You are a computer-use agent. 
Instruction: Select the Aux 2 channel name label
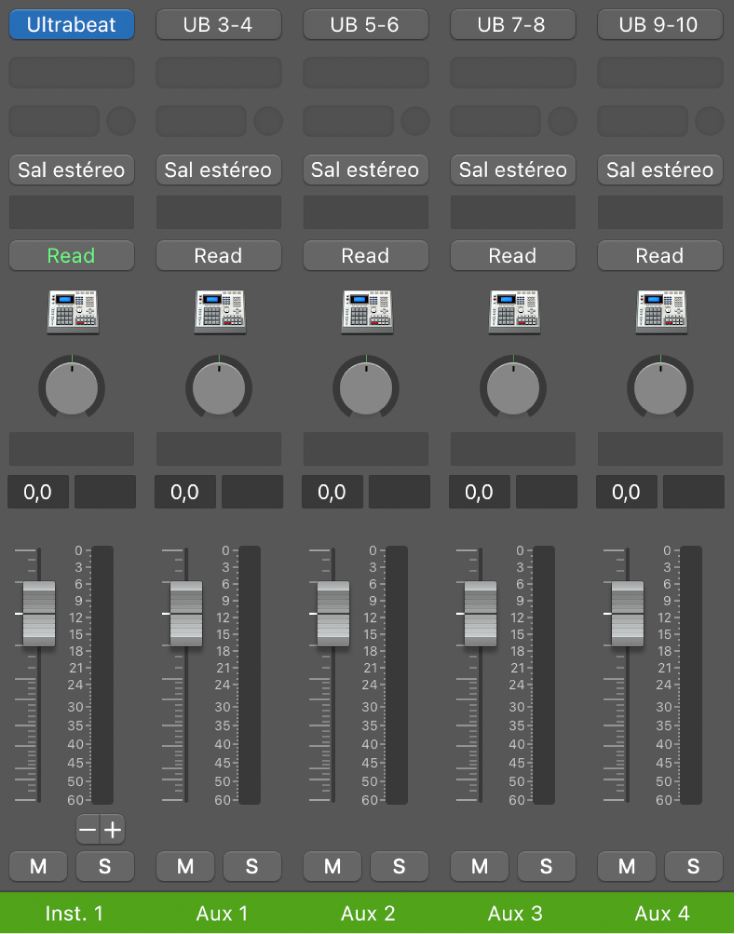click(368, 913)
